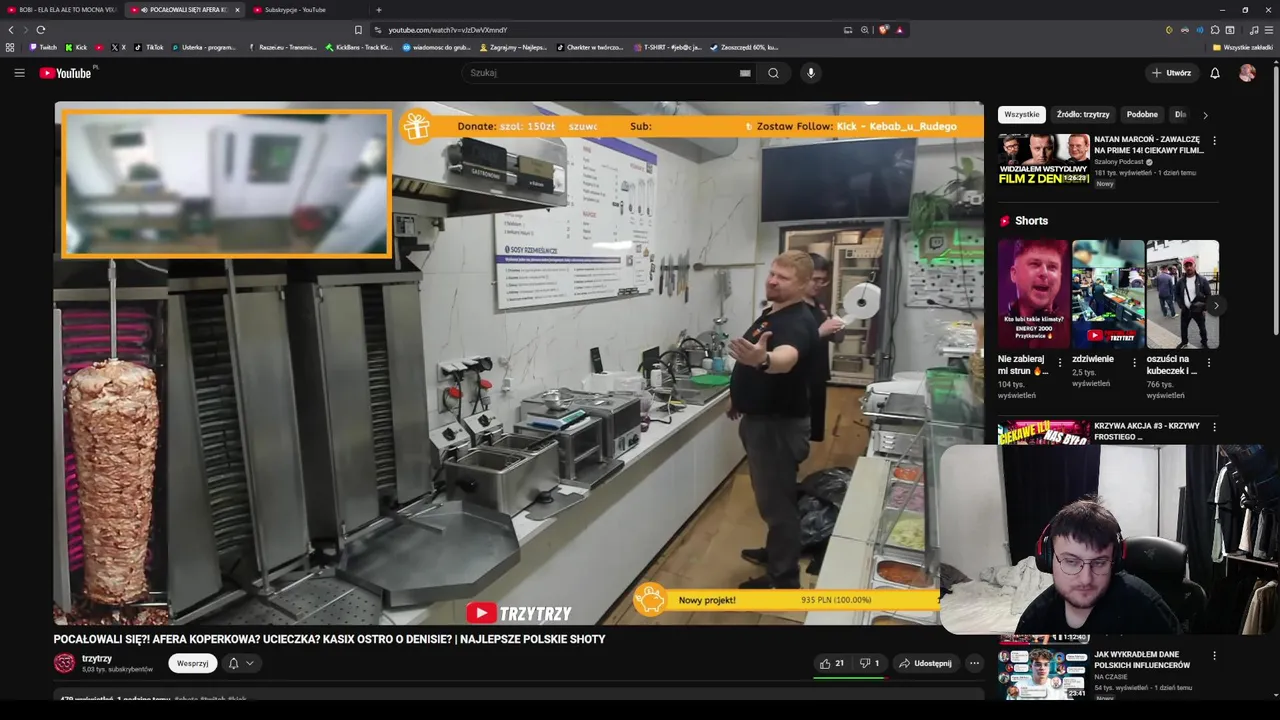This screenshot has width=1280, height=720.
Task: Select the Podobne filter chip
Action: (x=1142, y=115)
